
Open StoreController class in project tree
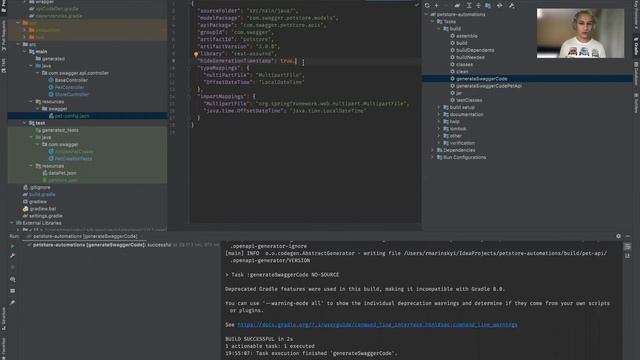71,95
